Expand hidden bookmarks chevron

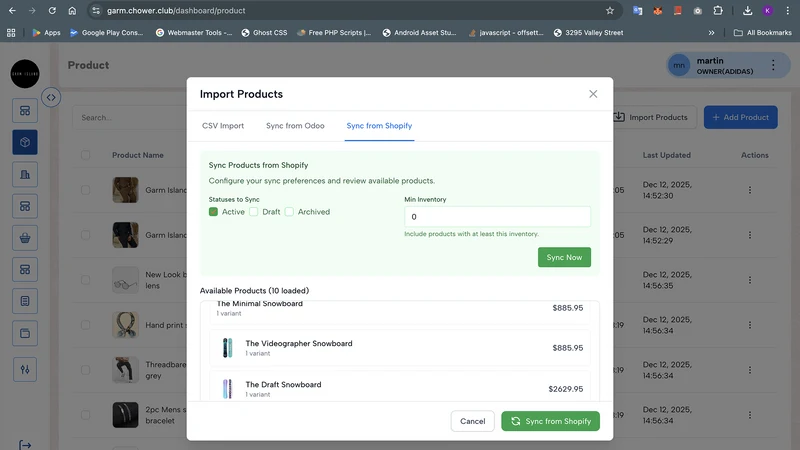(x=711, y=33)
